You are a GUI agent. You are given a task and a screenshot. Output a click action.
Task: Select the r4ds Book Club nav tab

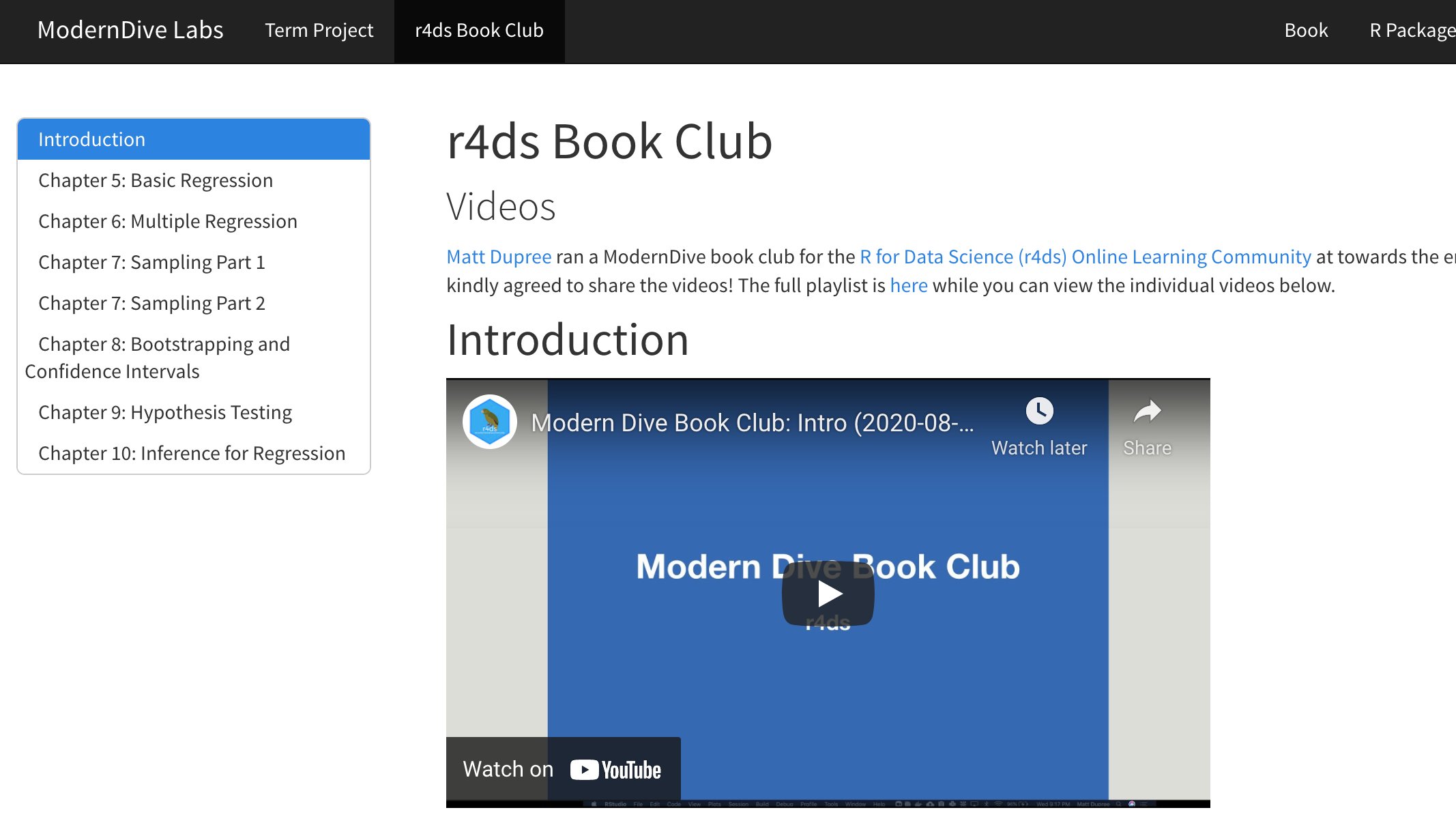pos(479,31)
